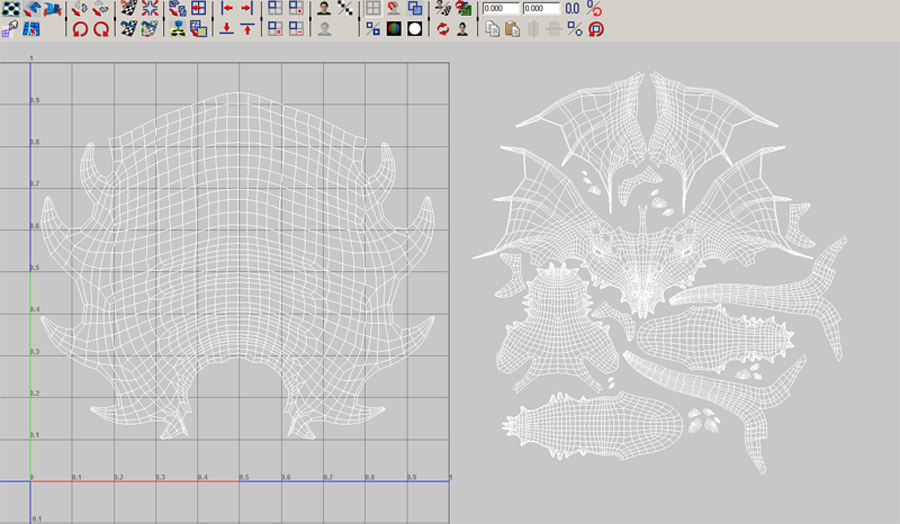Toggle the RGB channels display sphere

(x=394, y=29)
